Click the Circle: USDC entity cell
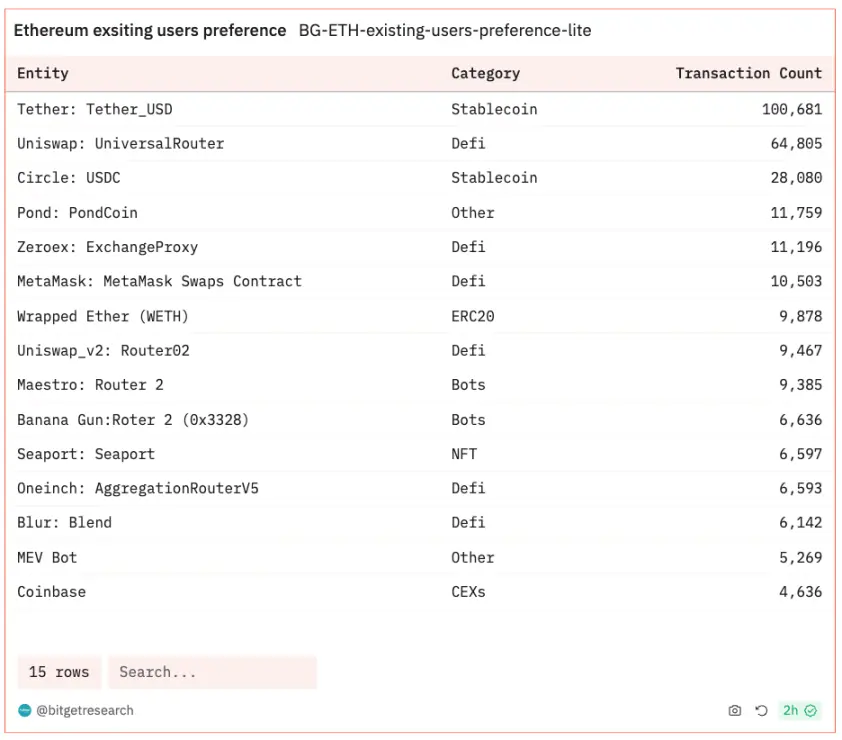Screen dimensions: 842x740 (69, 178)
